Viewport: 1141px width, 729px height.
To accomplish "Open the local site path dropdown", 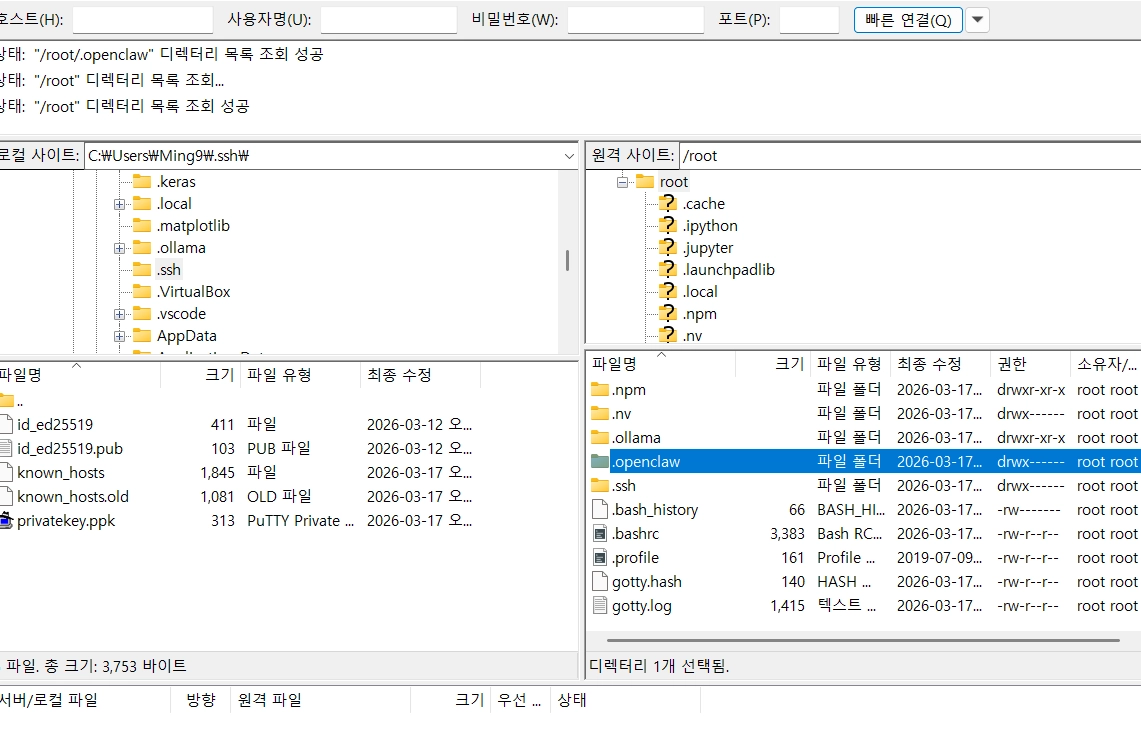I will click(x=568, y=156).
